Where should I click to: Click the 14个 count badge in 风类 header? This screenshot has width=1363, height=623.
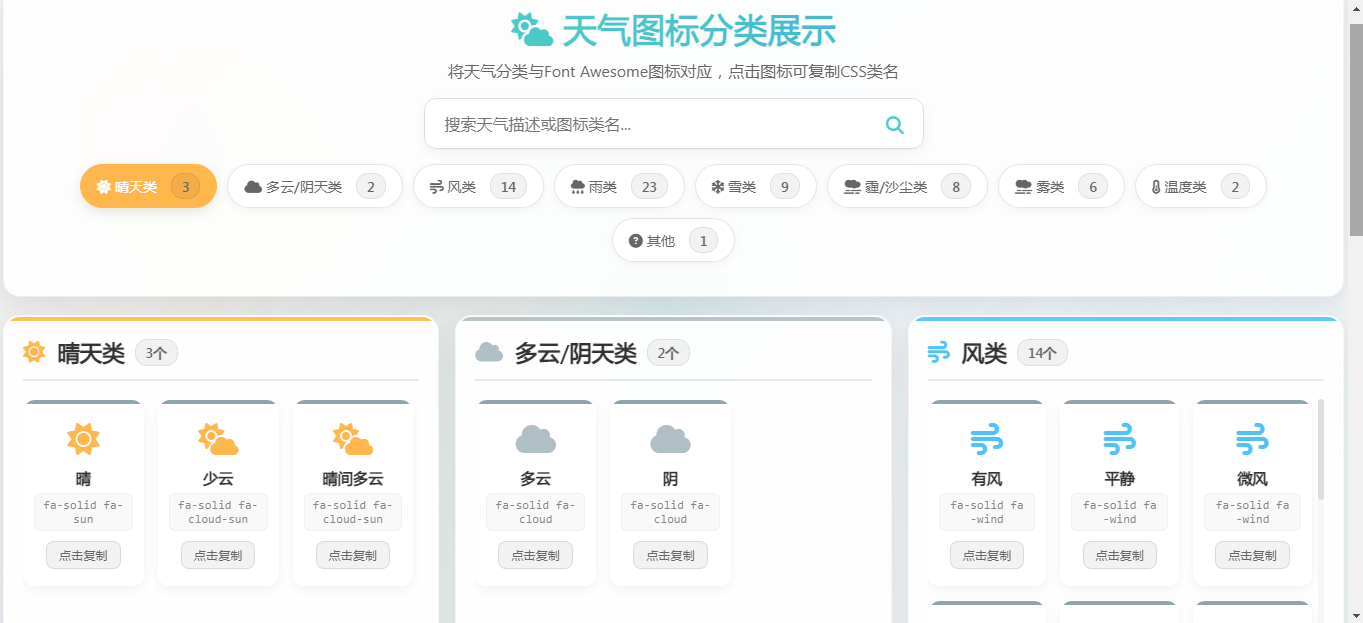click(x=1042, y=353)
